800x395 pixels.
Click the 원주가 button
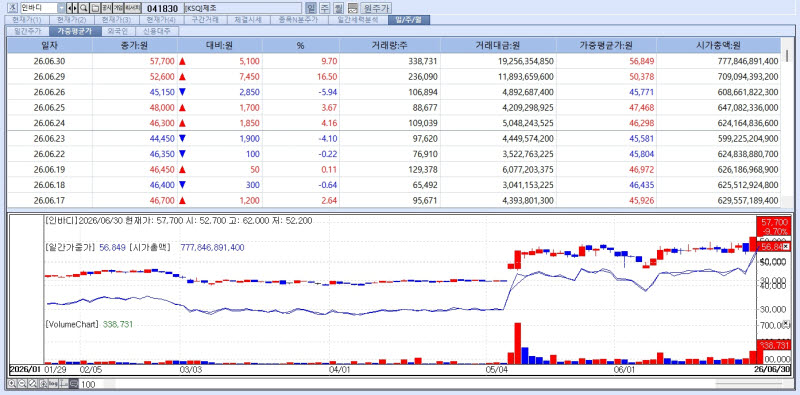(x=376, y=8)
